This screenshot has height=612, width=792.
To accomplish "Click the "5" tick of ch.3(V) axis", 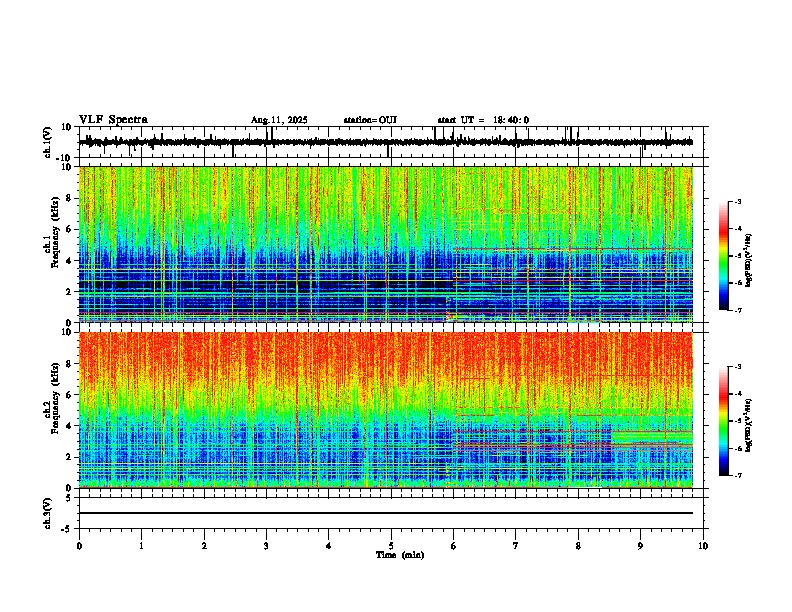I will point(70,497).
